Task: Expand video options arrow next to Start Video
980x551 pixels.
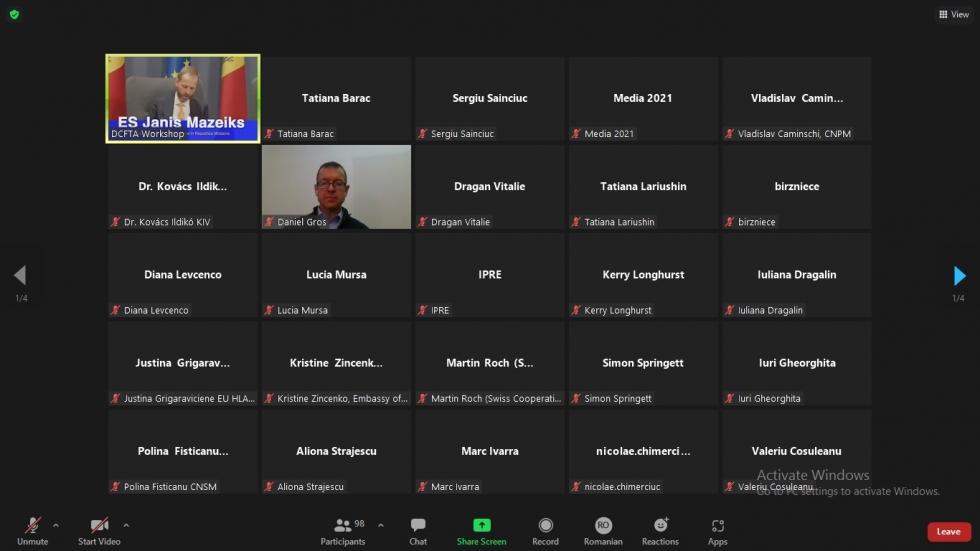Action: tap(126, 525)
